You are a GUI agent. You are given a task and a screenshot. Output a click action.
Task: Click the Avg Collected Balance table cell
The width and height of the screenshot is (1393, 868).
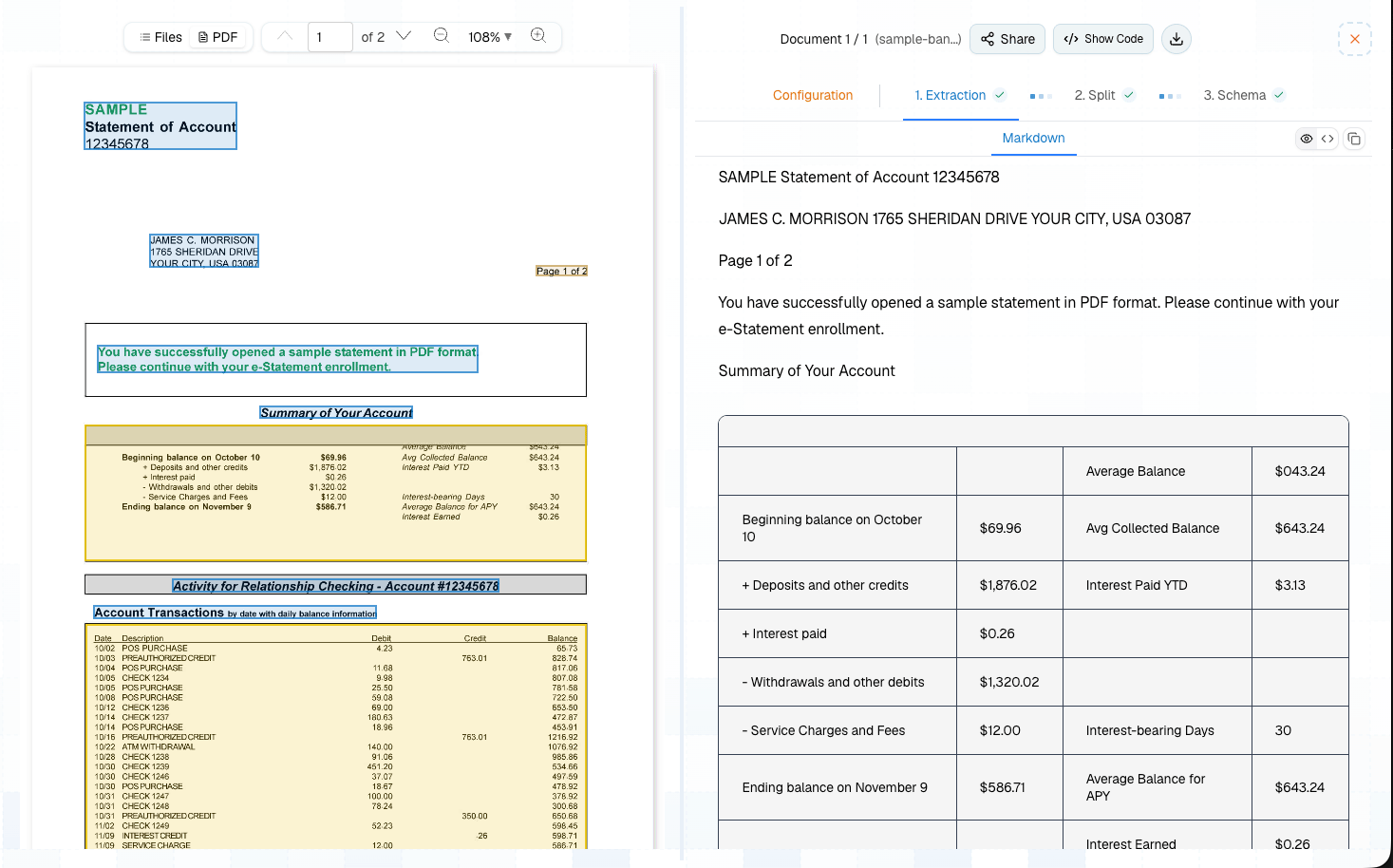[x=1157, y=528]
